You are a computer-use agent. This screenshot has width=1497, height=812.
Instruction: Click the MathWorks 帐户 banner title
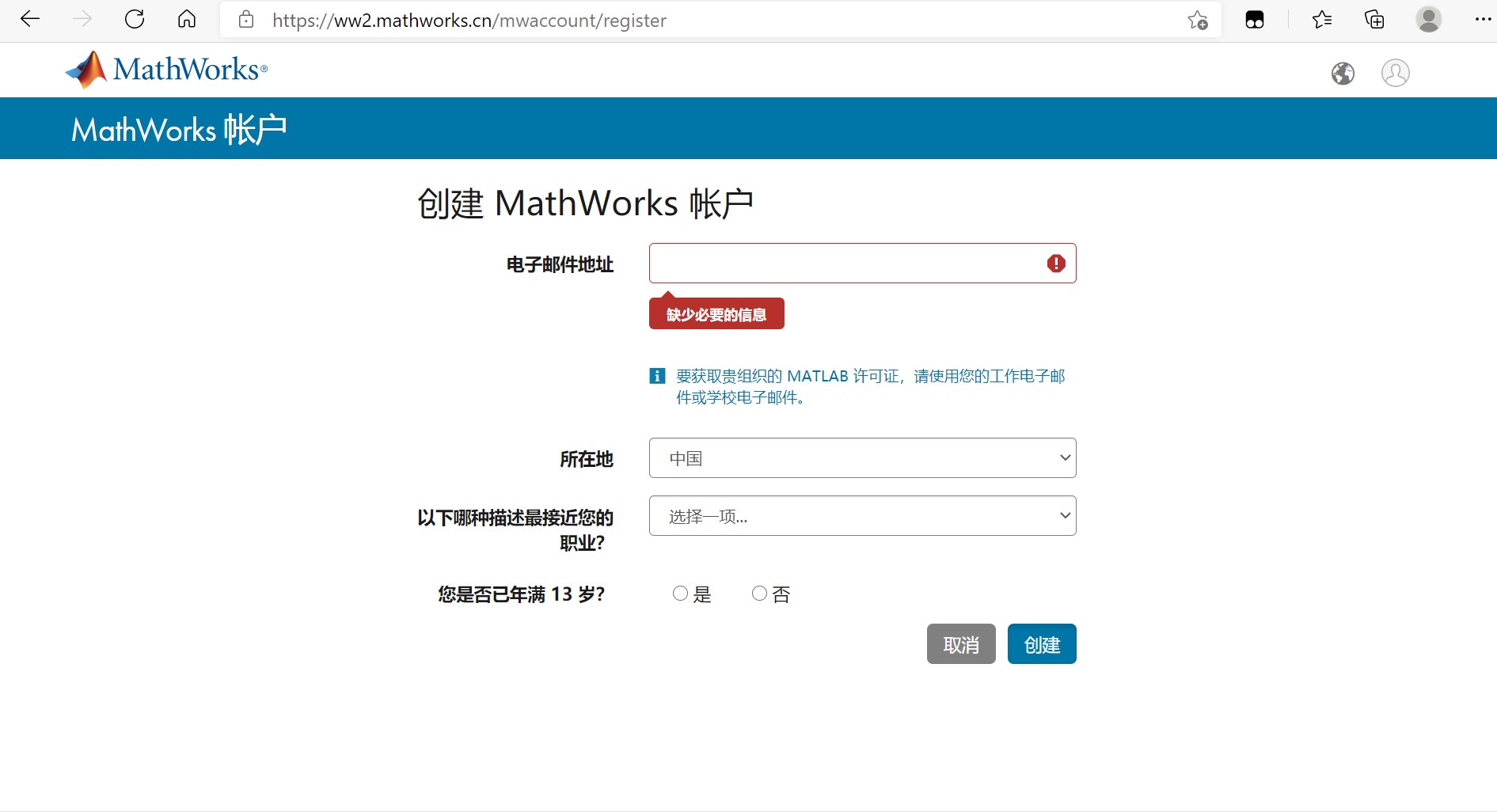179,129
